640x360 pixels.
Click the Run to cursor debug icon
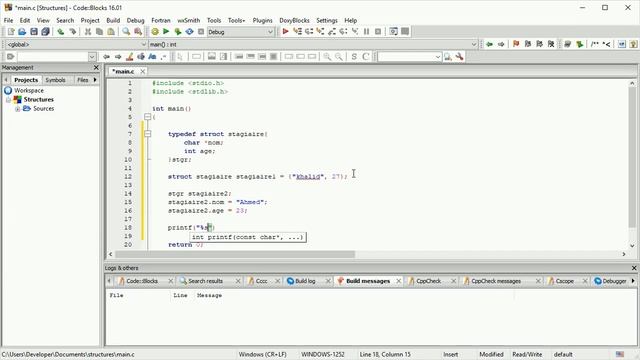point(297,31)
